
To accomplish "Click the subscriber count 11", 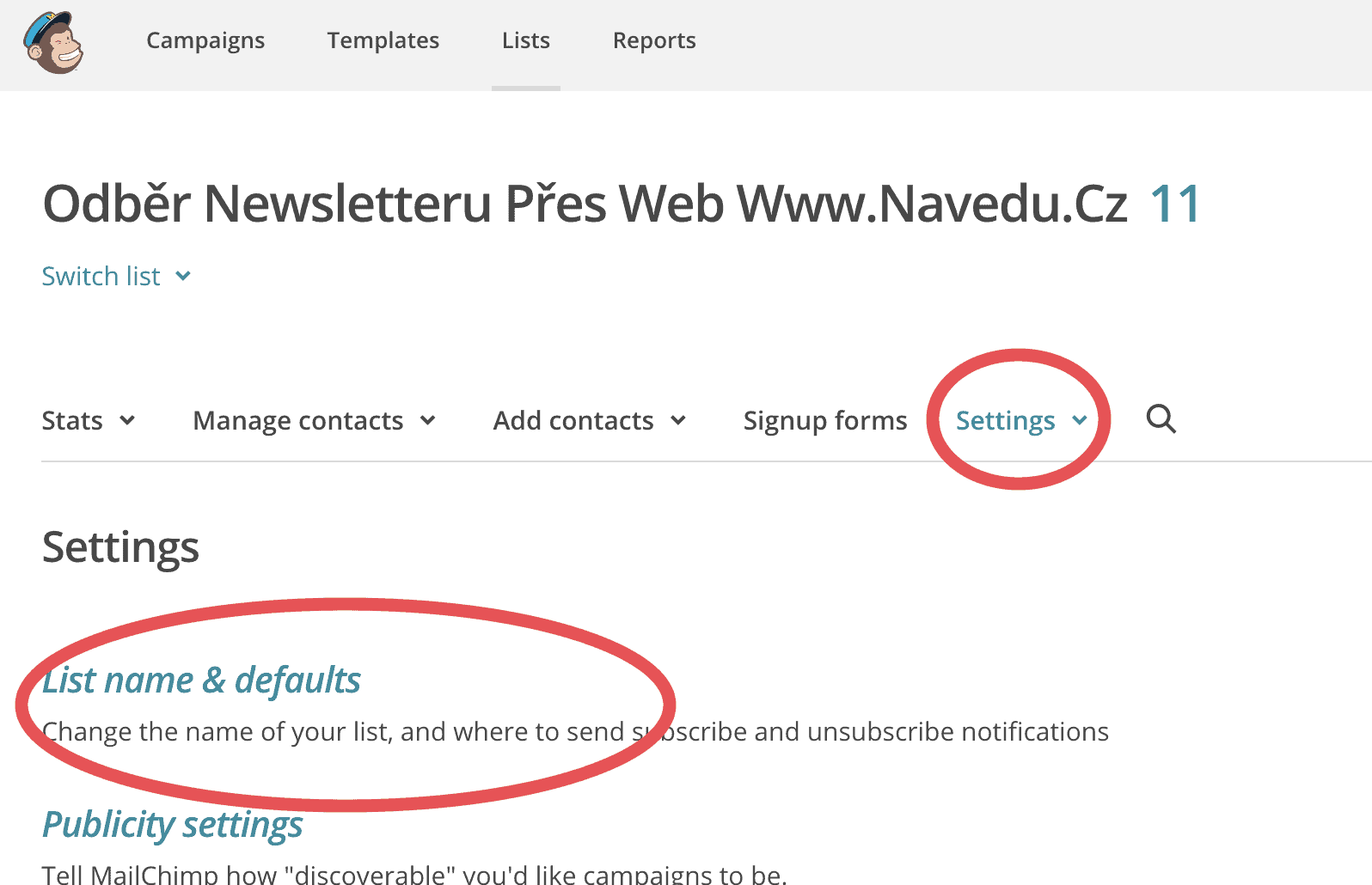I will pyautogui.click(x=1175, y=204).
